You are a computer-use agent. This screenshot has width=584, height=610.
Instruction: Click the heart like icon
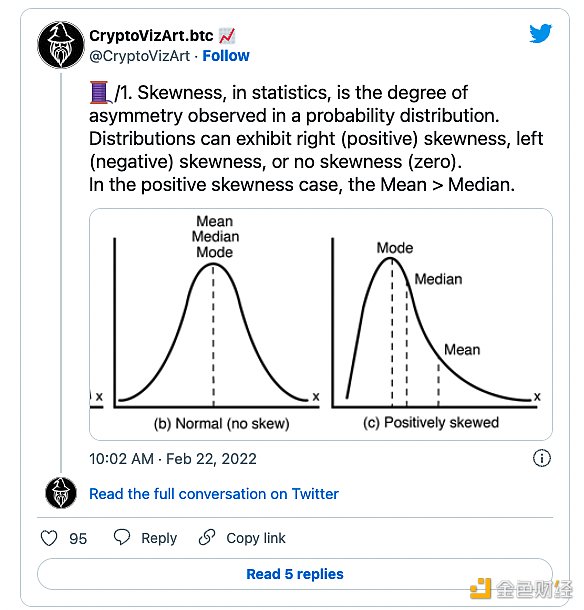(x=49, y=538)
